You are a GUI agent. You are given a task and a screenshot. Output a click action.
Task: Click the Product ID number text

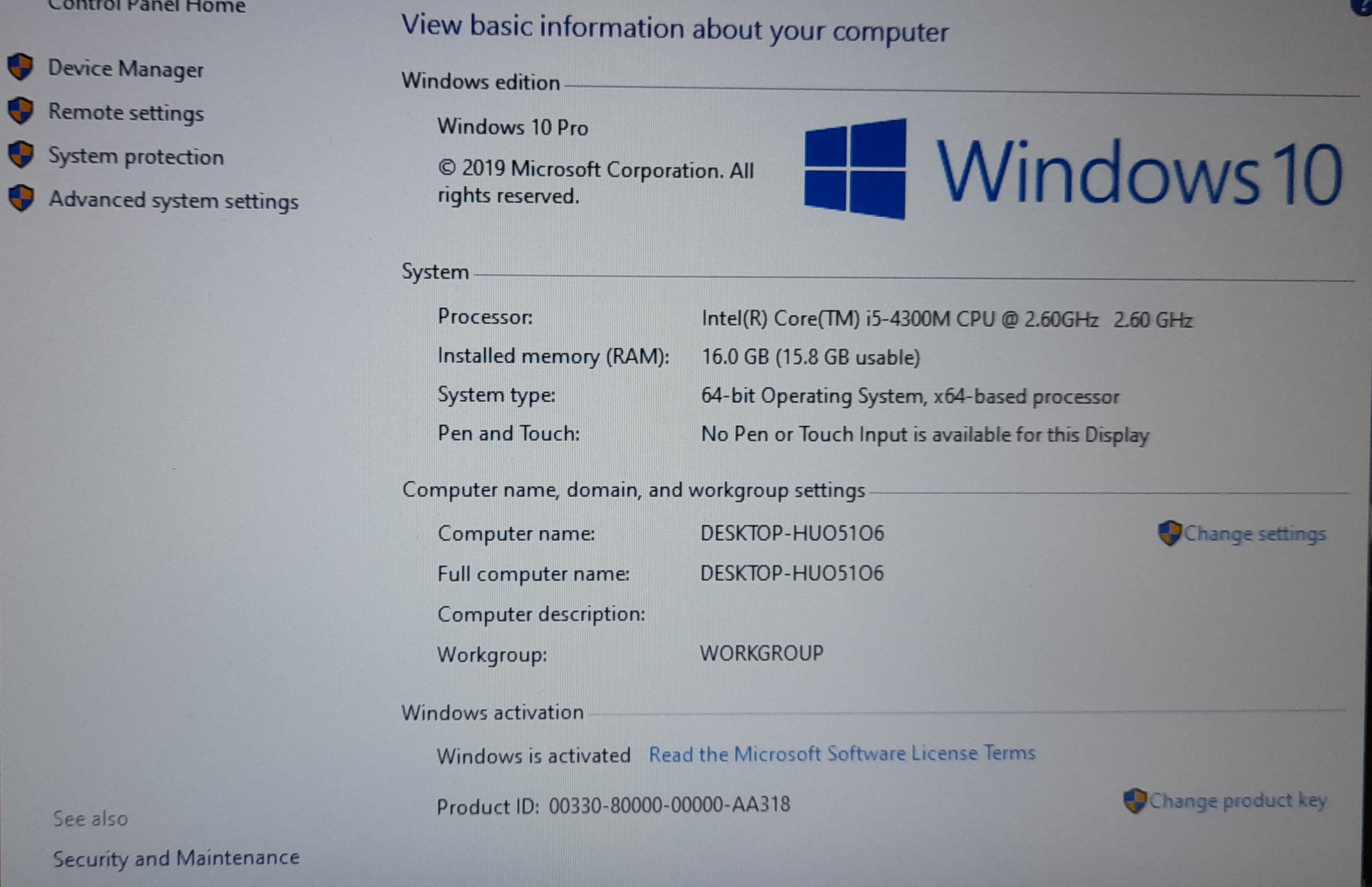(x=669, y=805)
